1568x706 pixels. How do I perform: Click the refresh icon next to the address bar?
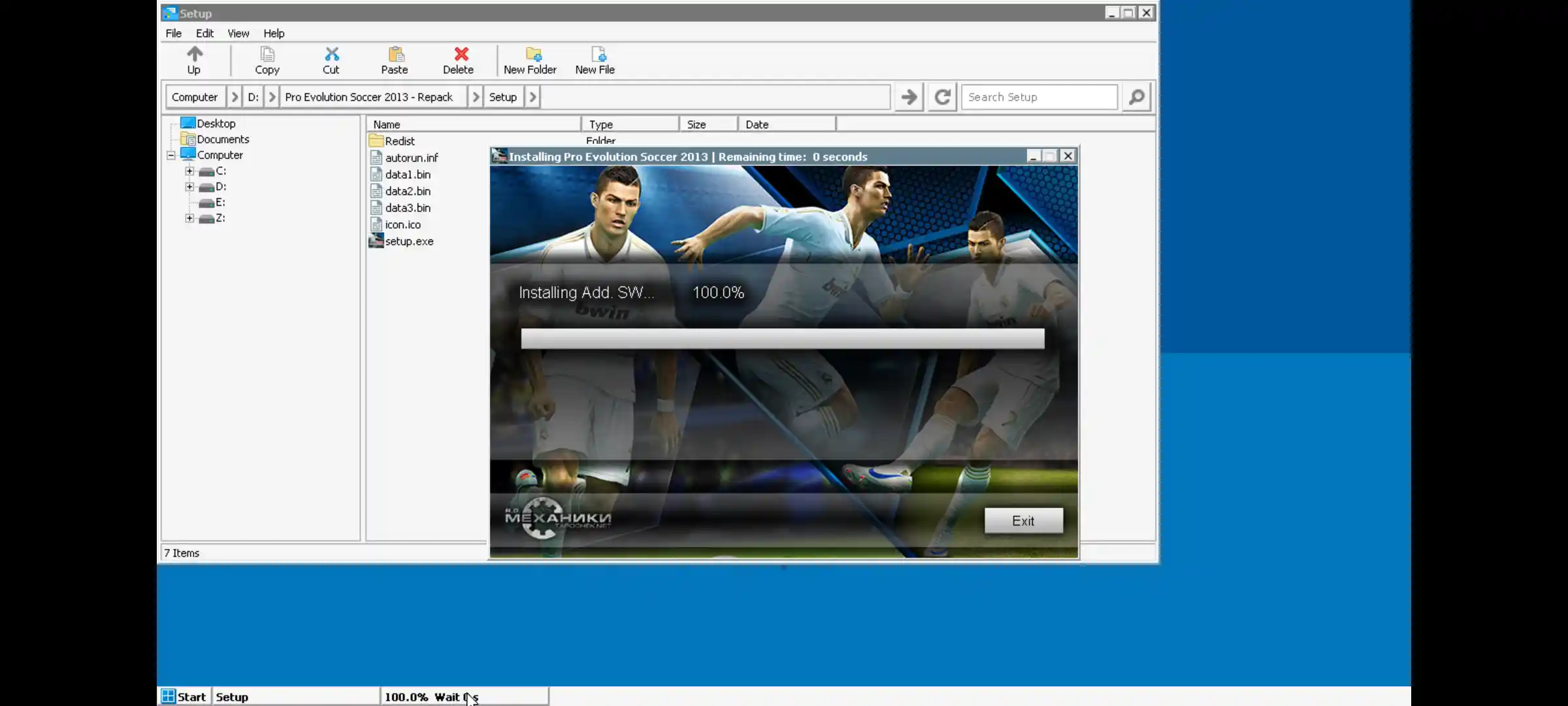coord(941,97)
